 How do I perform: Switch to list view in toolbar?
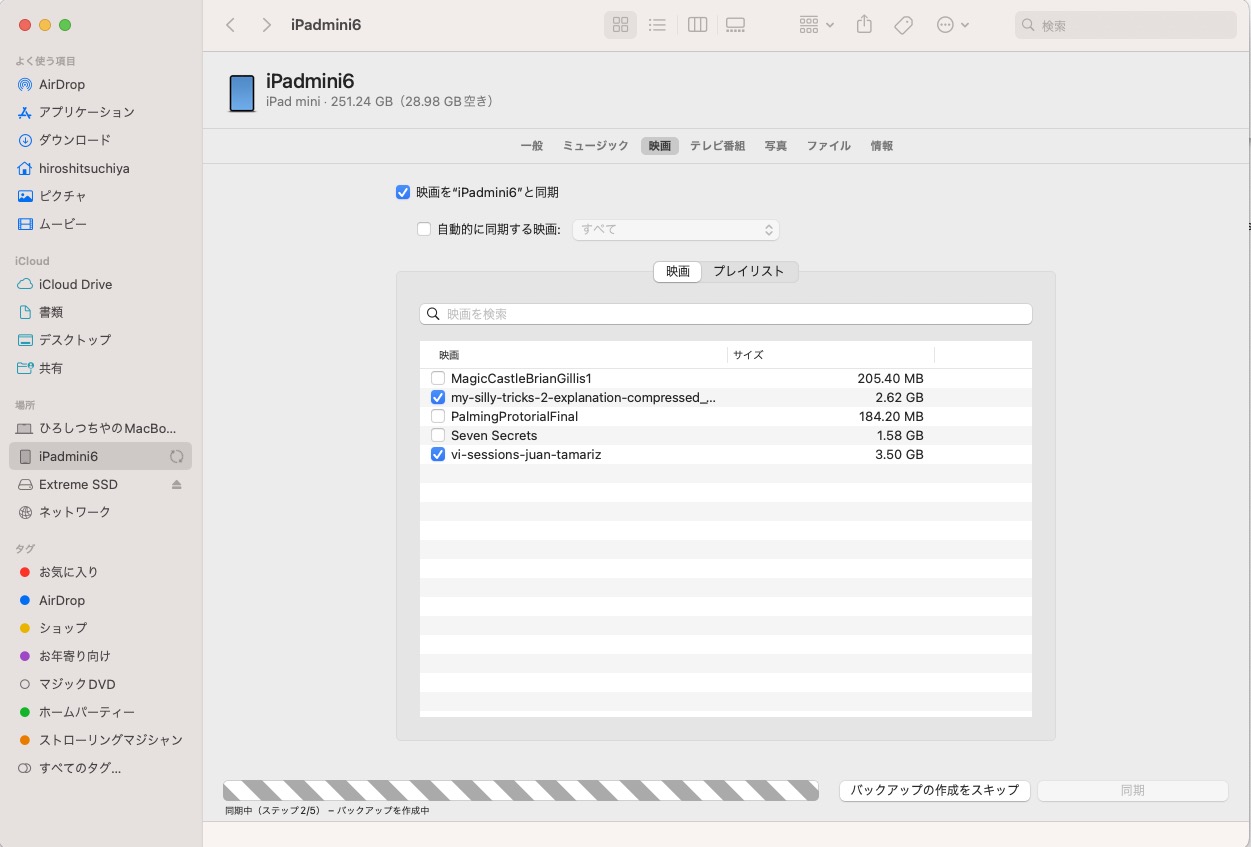point(657,25)
